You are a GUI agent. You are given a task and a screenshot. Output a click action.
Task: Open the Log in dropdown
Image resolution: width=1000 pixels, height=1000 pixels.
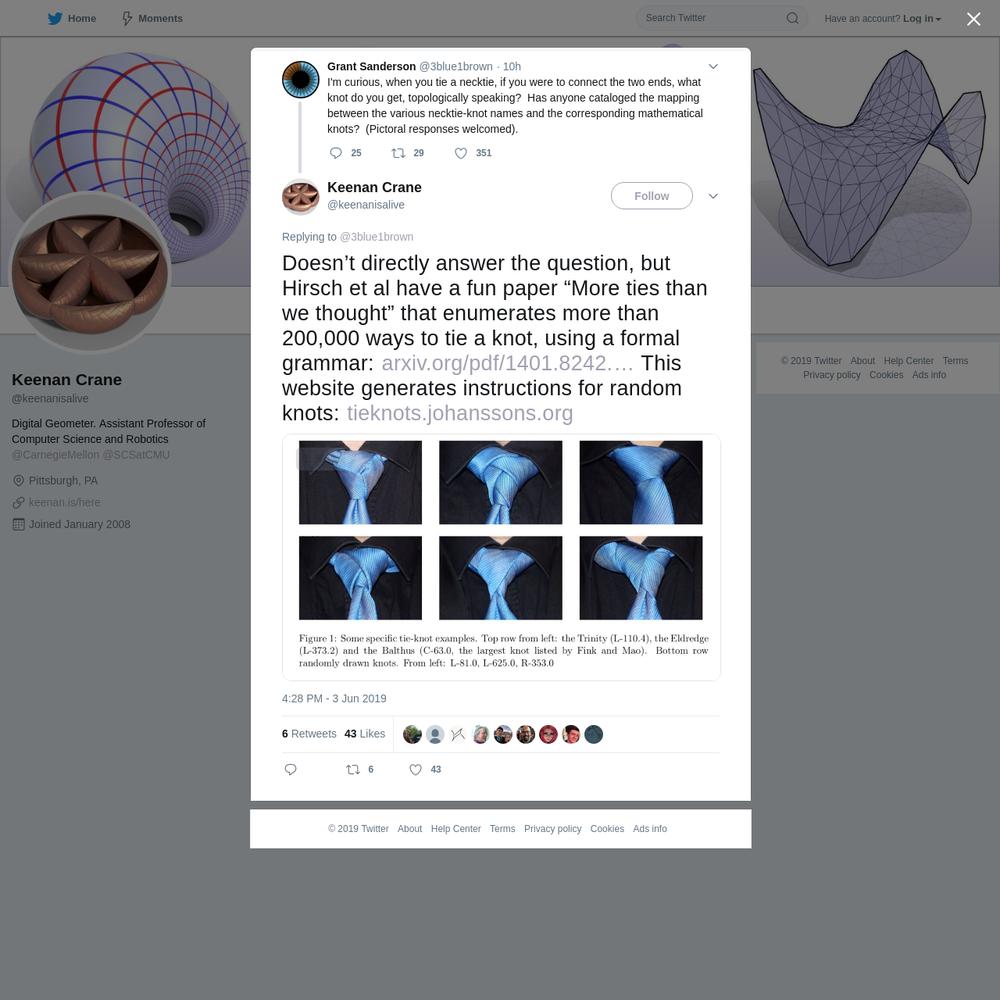pos(922,18)
